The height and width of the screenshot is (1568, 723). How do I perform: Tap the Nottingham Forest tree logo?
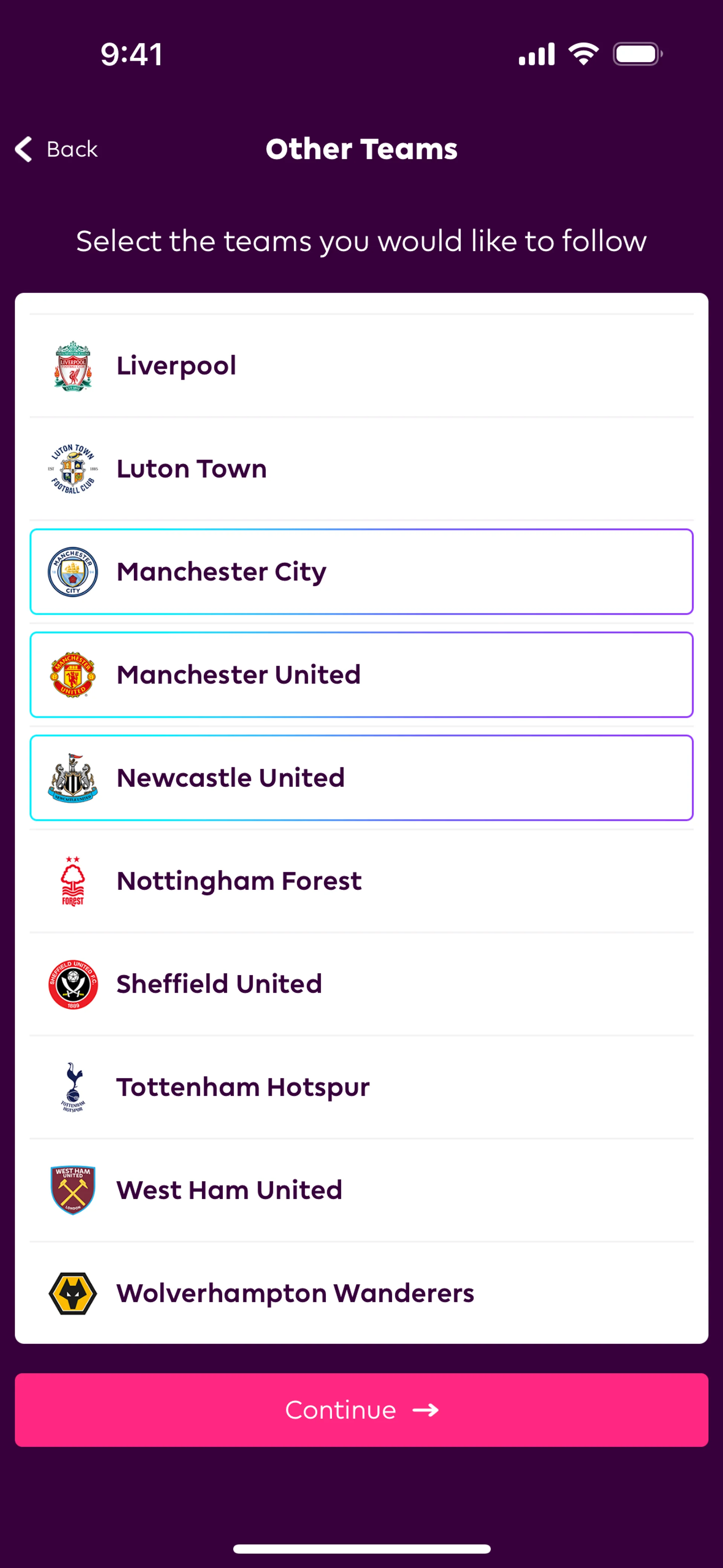pos(72,881)
